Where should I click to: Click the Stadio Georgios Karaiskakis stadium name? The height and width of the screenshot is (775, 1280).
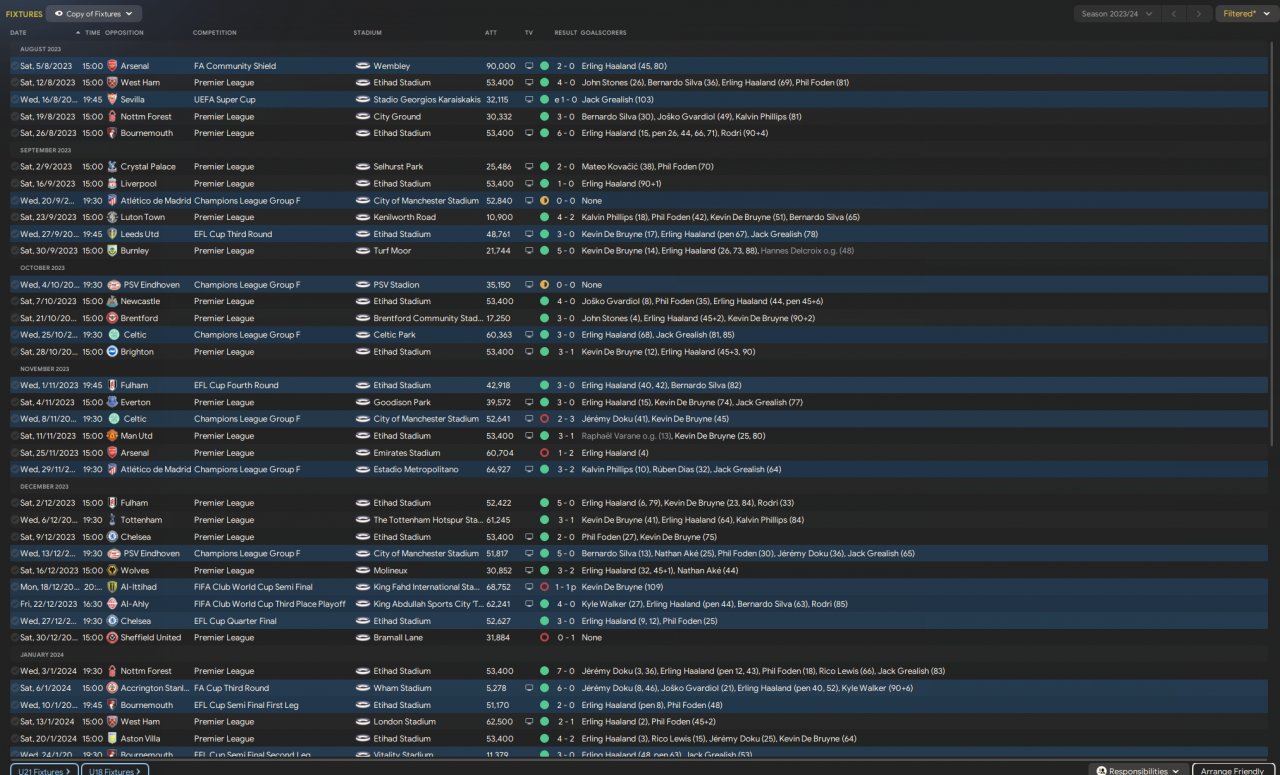point(427,100)
